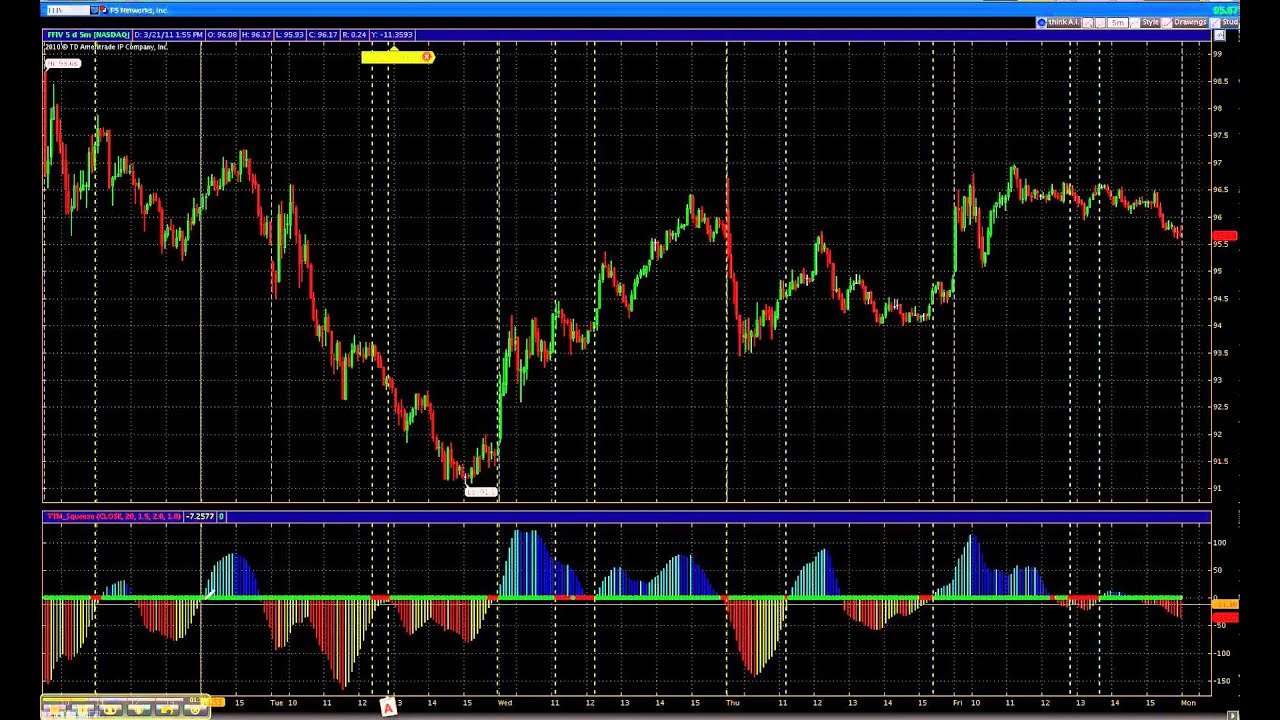
Task: Open the Studies button
Action: click(1228, 22)
